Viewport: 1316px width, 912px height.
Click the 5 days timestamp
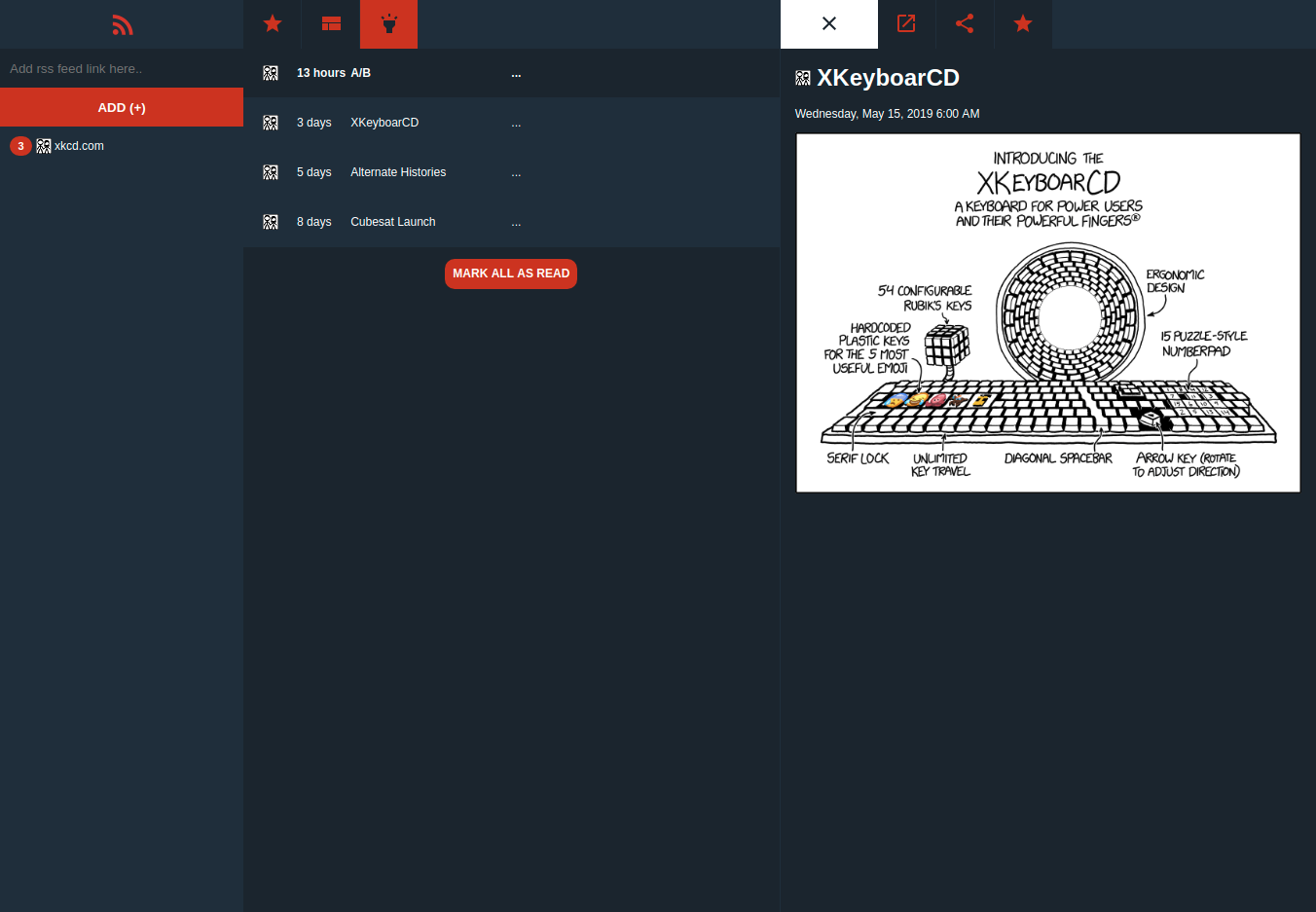[313, 172]
